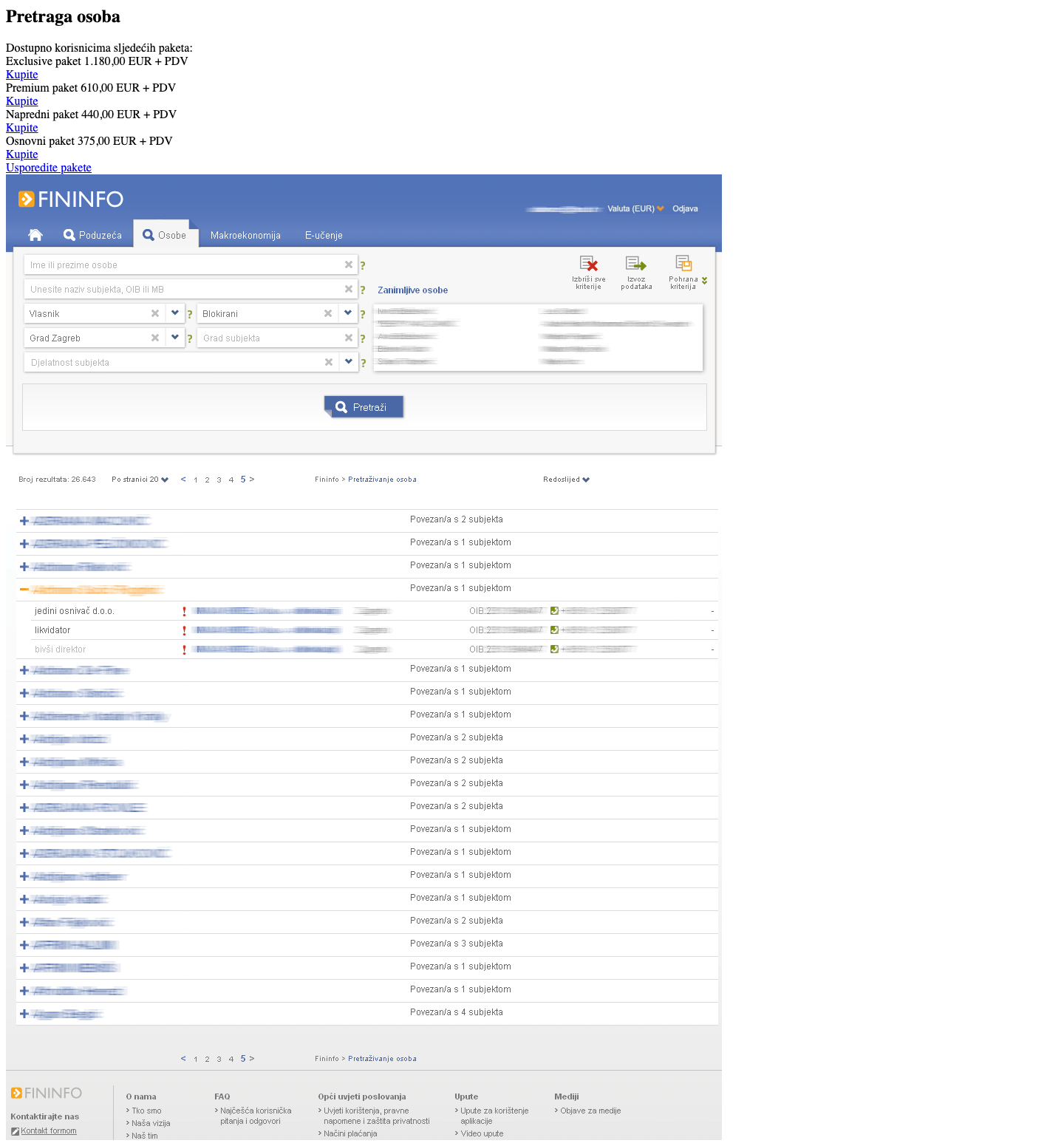Screen dimensions: 1064x1146
Task: Clear the Blokirani selection with X
Action: coord(328,313)
